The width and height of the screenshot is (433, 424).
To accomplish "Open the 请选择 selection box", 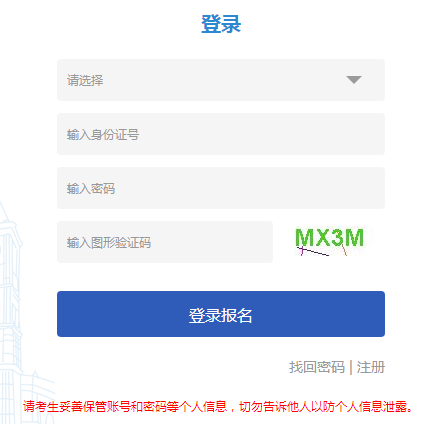I will (221, 80).
